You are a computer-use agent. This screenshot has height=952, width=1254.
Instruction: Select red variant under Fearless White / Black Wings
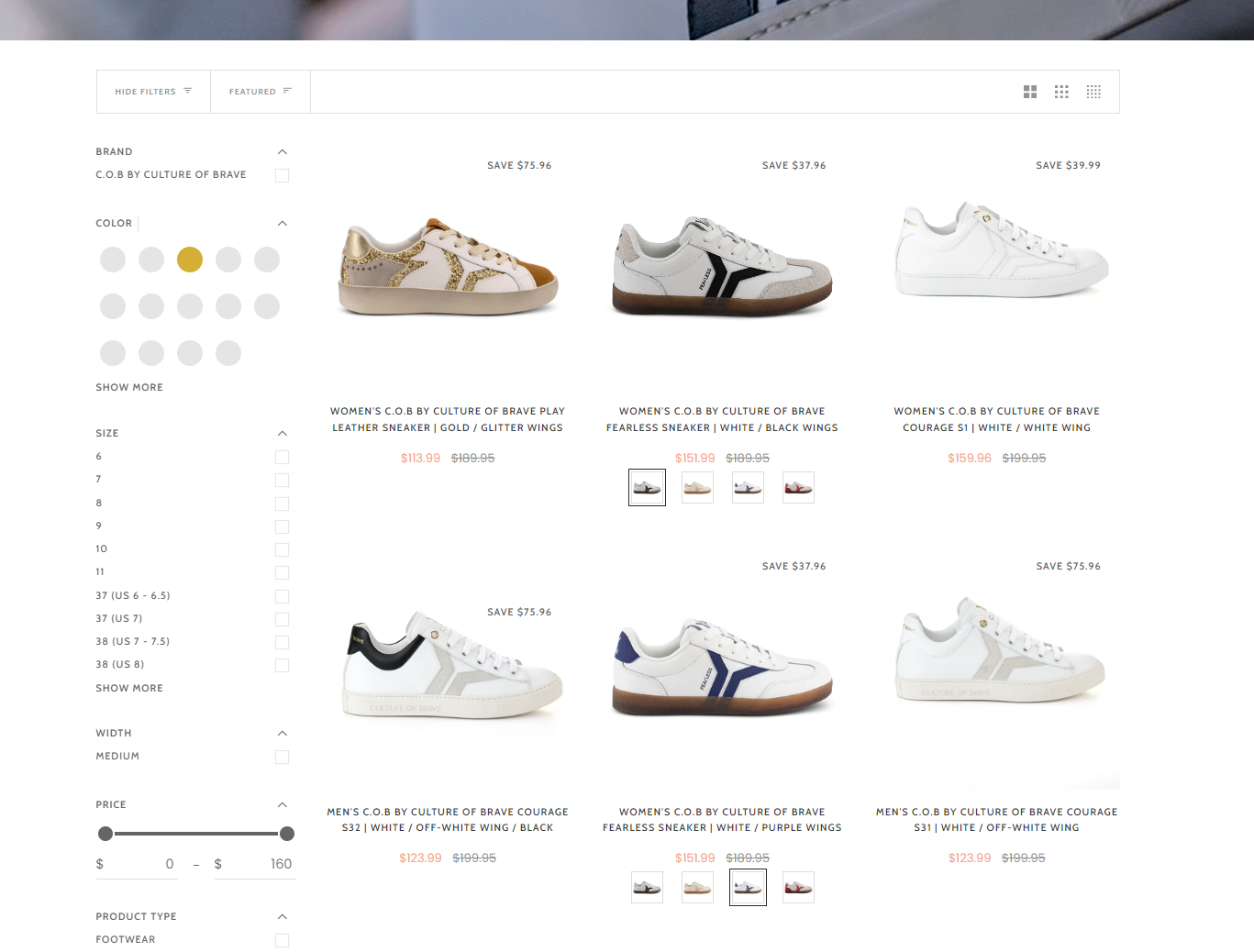click(798, 488)
